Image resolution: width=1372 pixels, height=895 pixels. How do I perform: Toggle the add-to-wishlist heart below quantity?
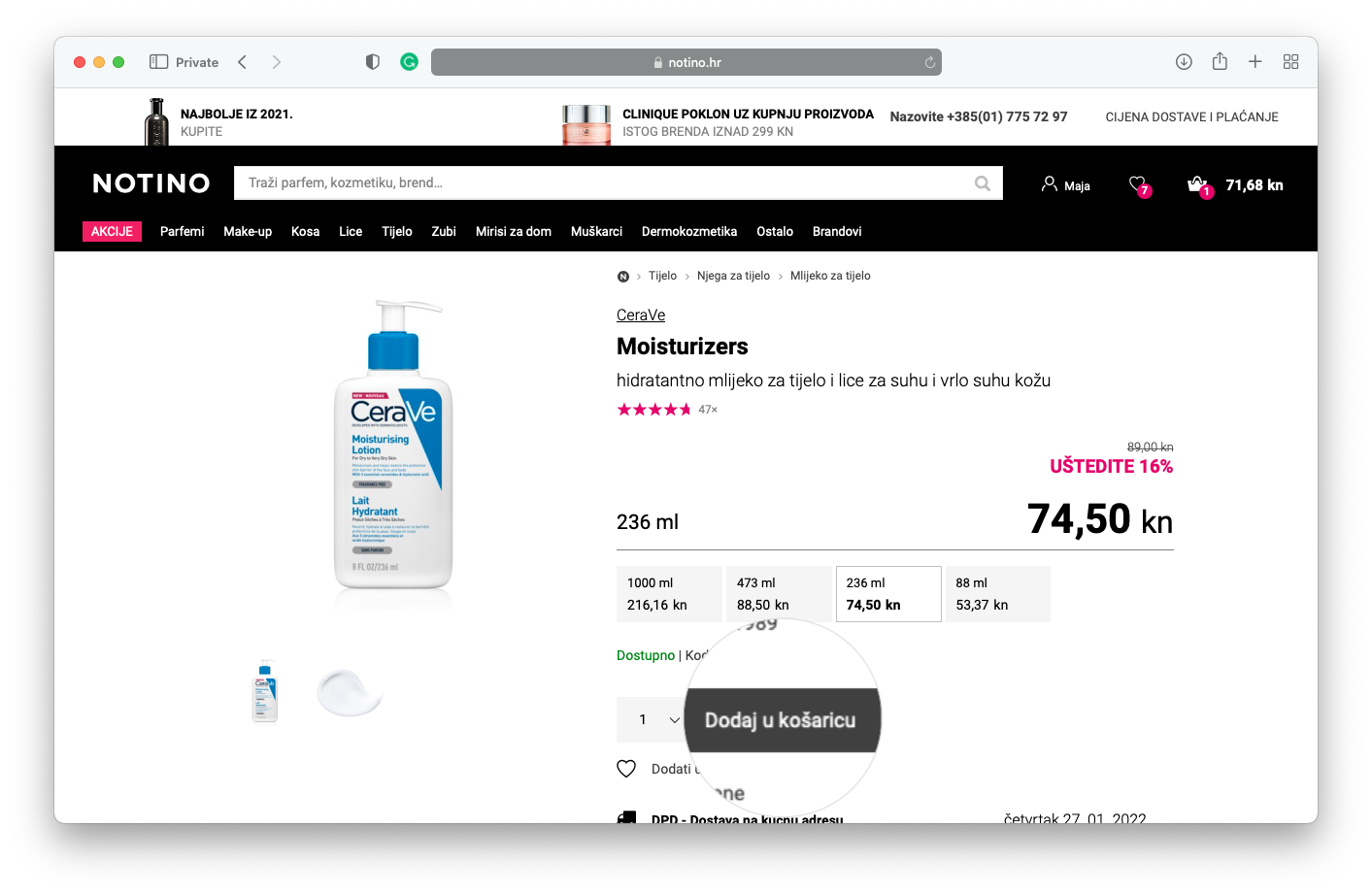click(626, 769)
